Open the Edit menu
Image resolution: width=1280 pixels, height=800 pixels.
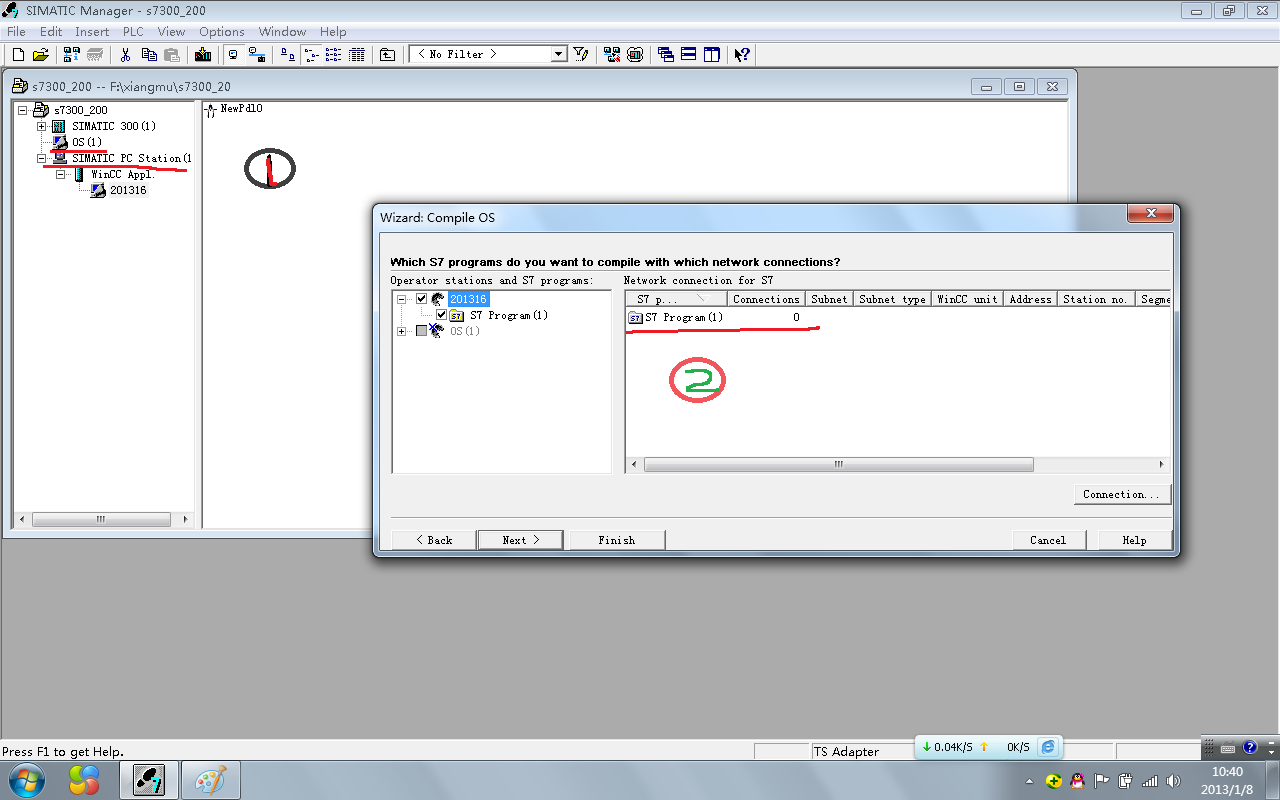click(x=51, y=32)
